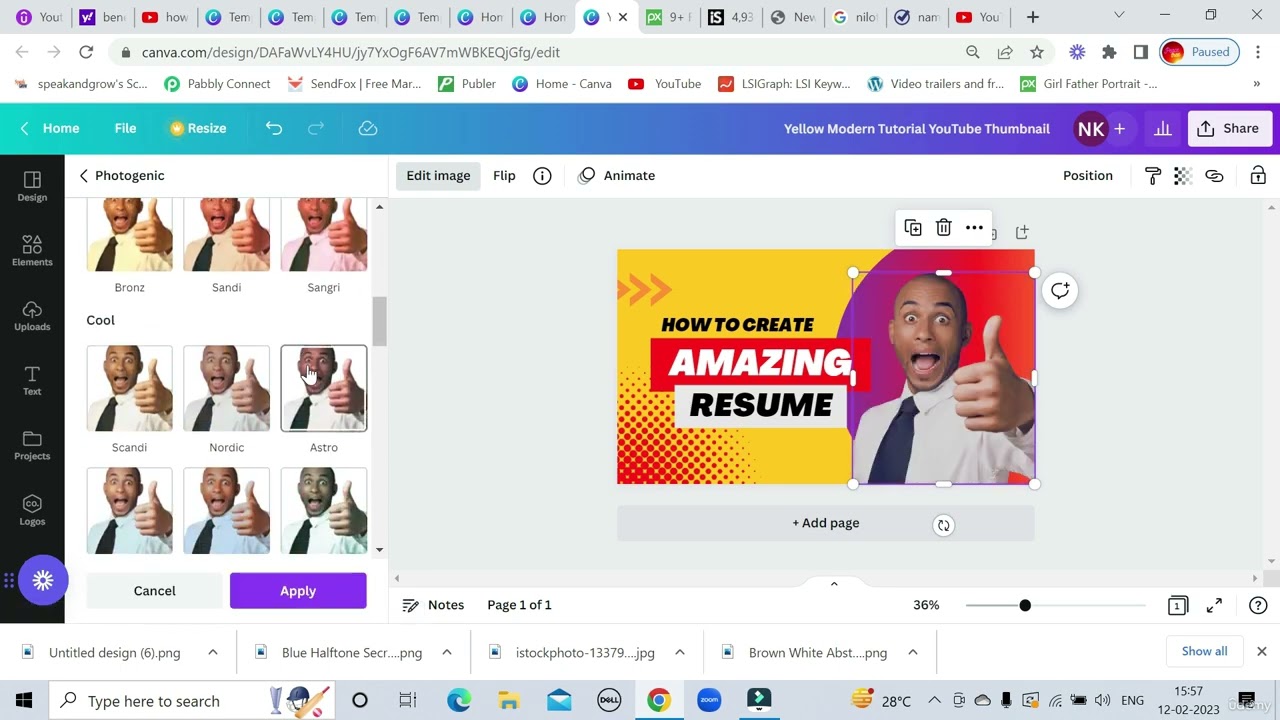1280x720 pixels.
Task: Click the rotate handle below the image
Action: tap(943, 525)
